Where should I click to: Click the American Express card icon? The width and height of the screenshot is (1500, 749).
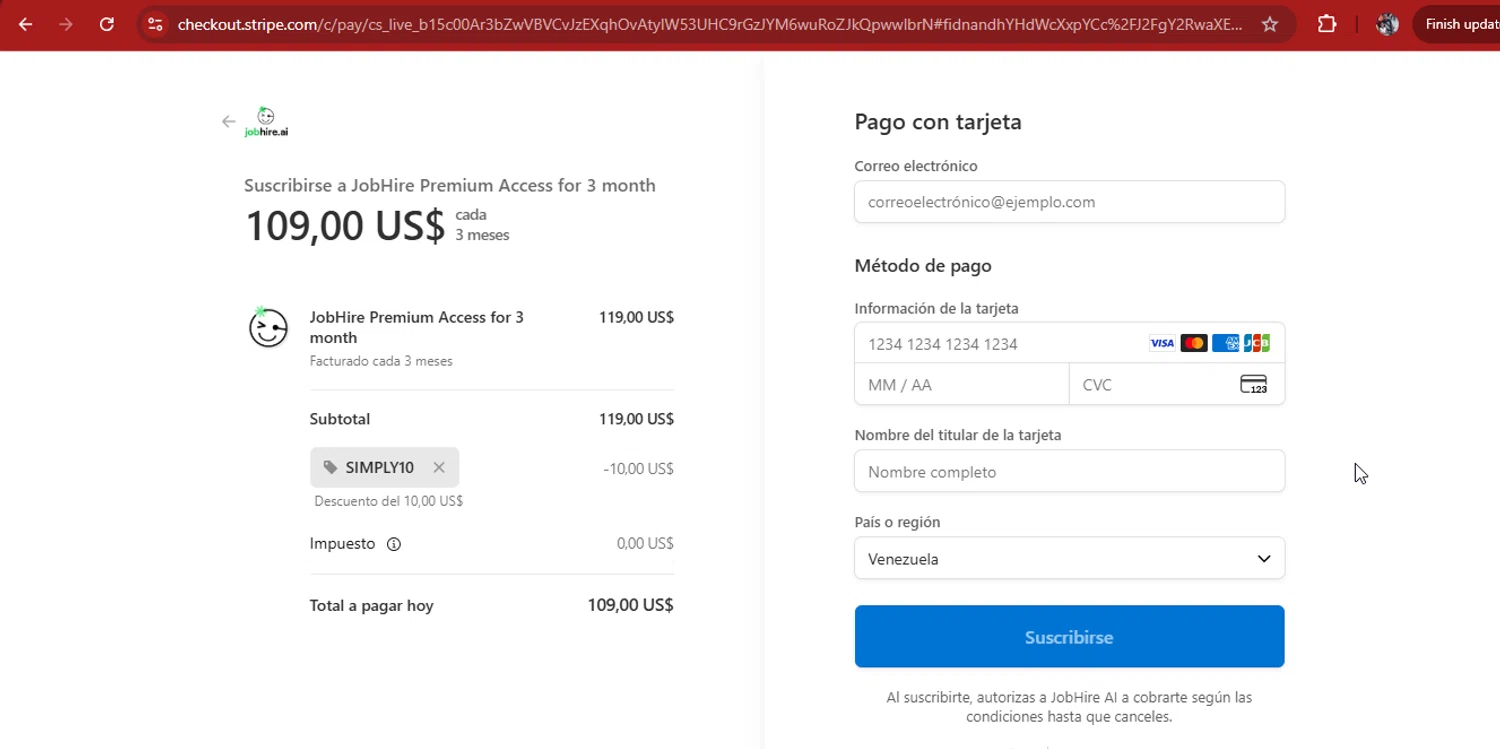[1225, 343]
